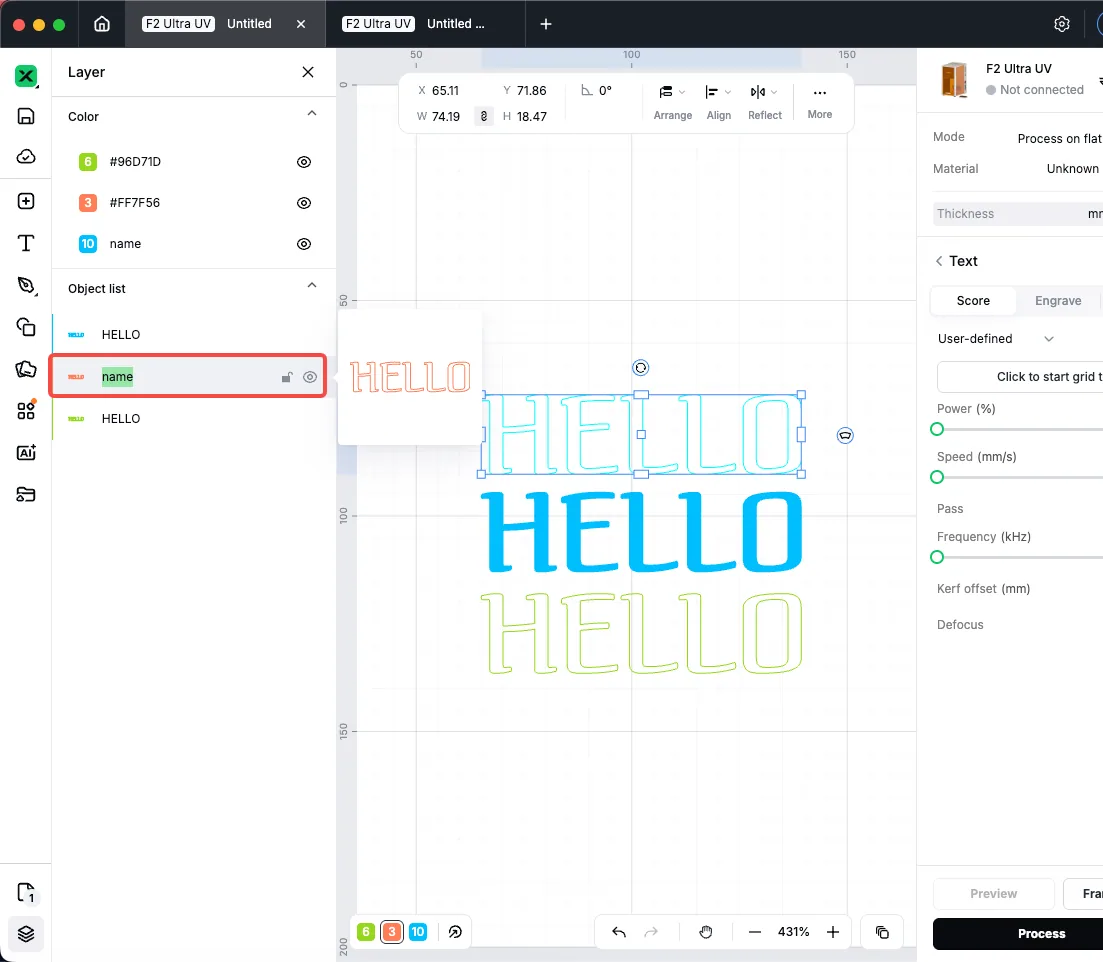
Task: Open the Reflect tool in toolbar
Action: pyautogui.click(x=764, y=102)
